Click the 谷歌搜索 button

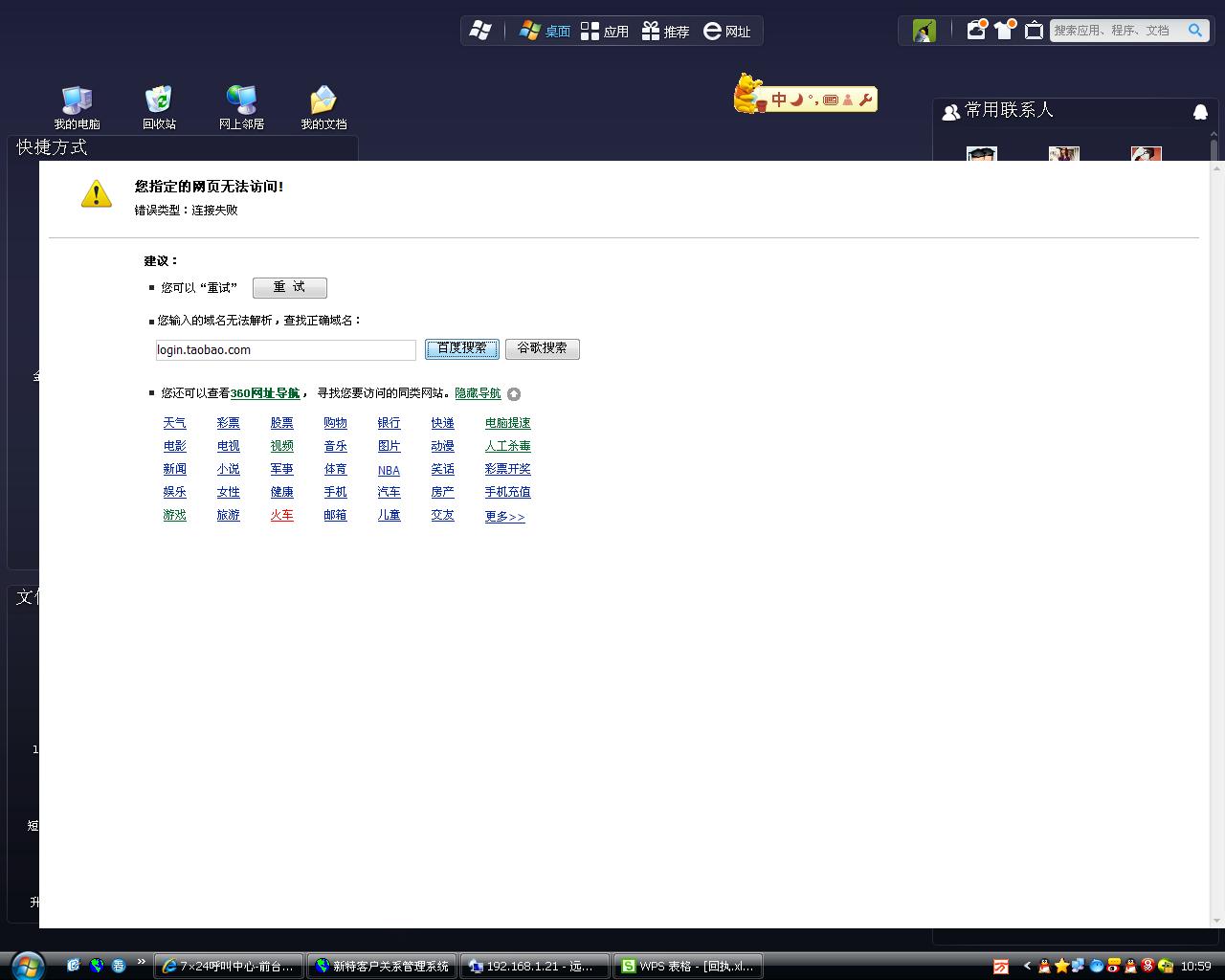543,348
